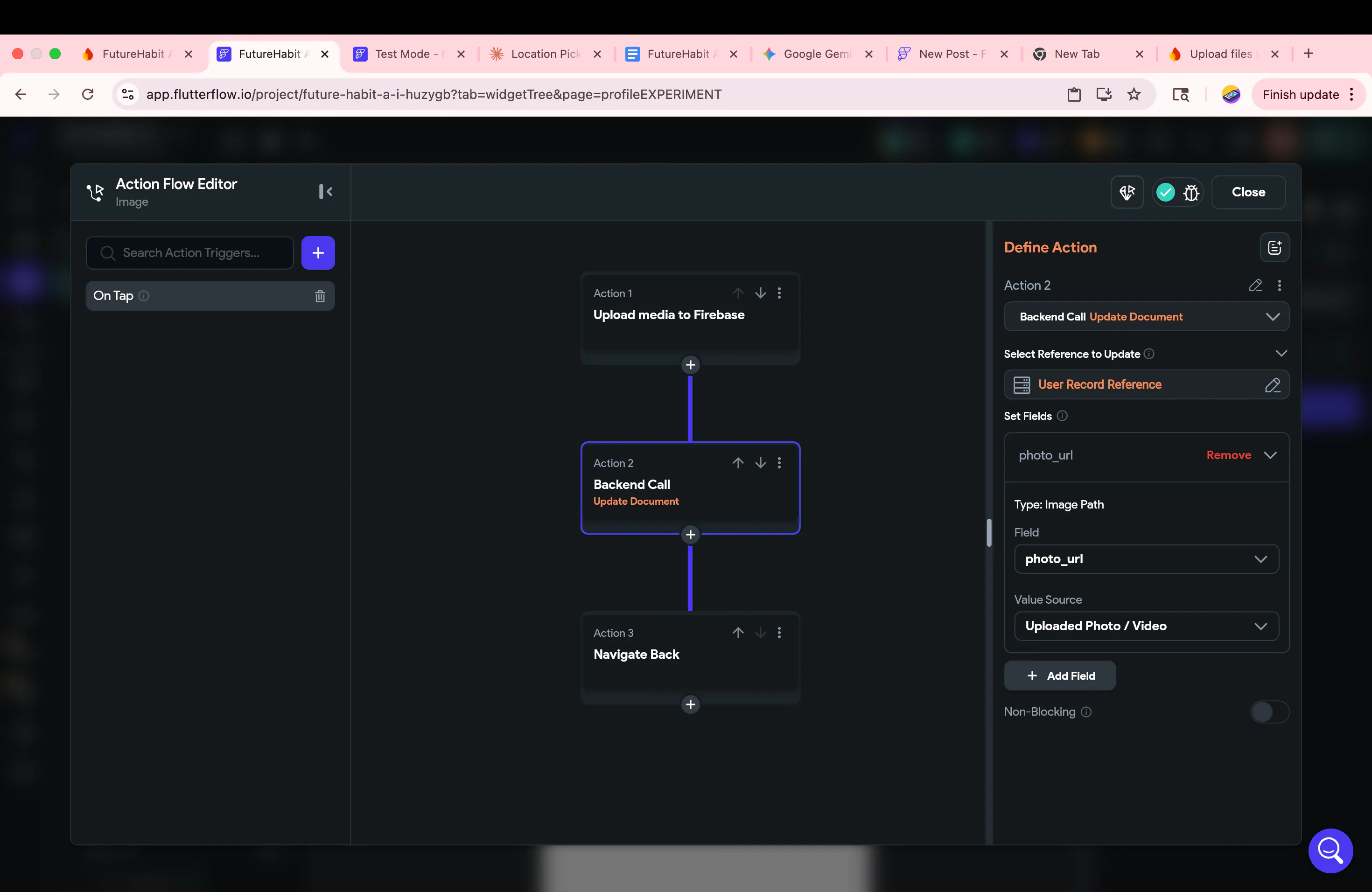Bookmark this page with star icon
1372x892 pixels.
tap(1134, 95)
